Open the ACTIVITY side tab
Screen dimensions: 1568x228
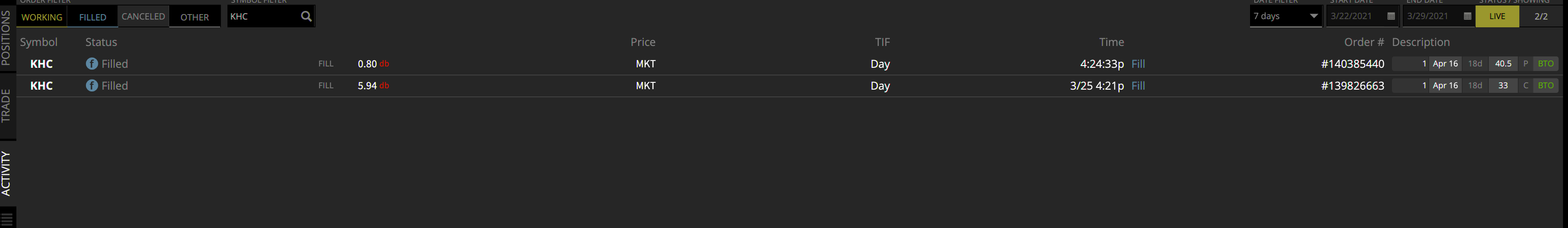coord(7,173)
